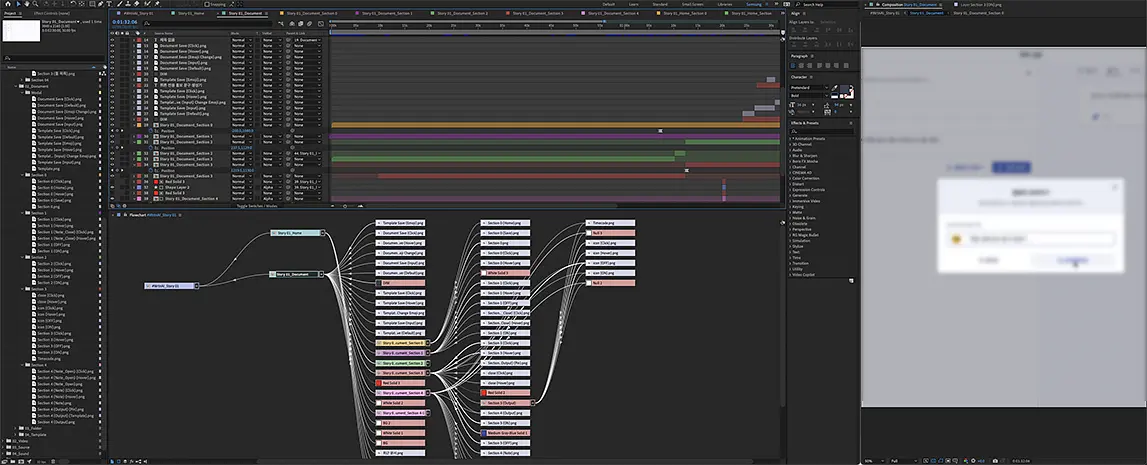This screenshot has height=465, width=1147.
Task: Select the Pen tool in toolbar
Action: tap(100, 4)
